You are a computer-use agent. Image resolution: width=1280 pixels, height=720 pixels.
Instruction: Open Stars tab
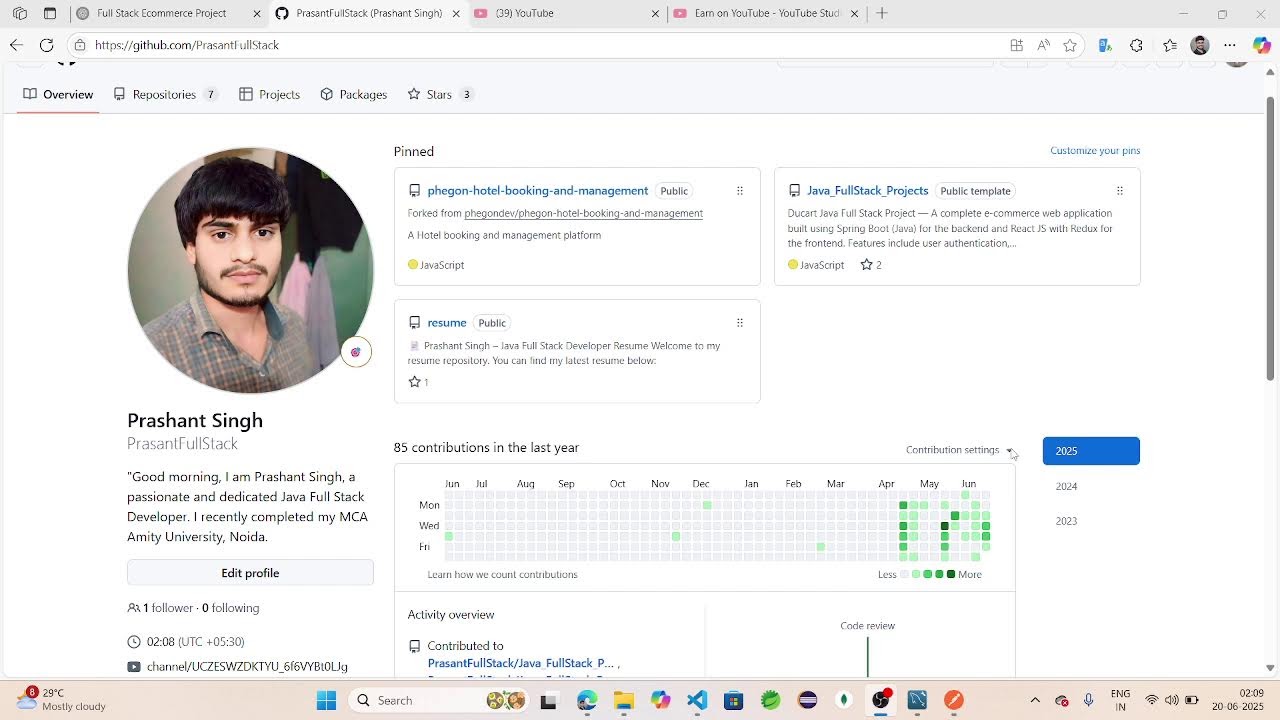click(x=440, y=94)
